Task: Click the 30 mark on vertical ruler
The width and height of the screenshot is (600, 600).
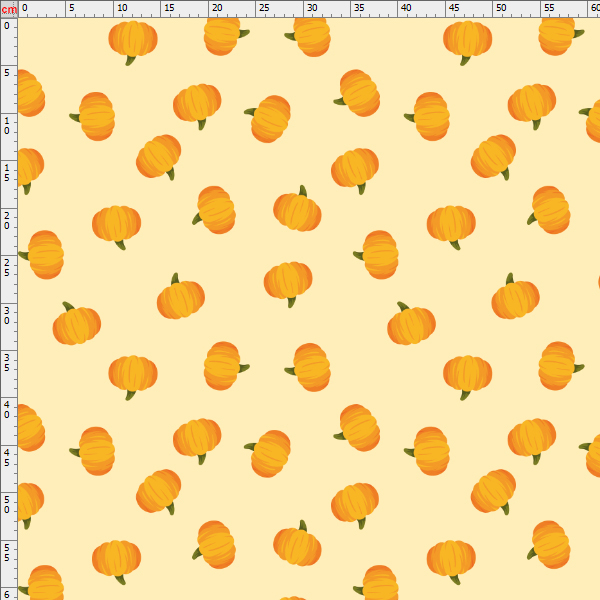Action: click(x=7, y=316)
